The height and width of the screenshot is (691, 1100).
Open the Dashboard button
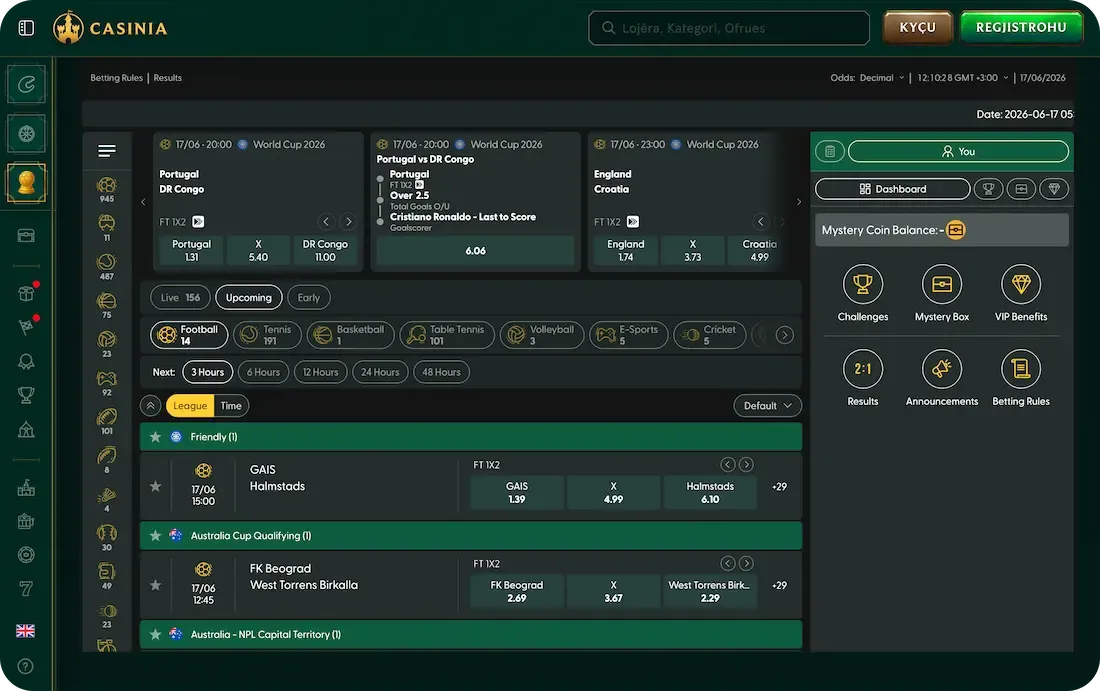(892, 189)
